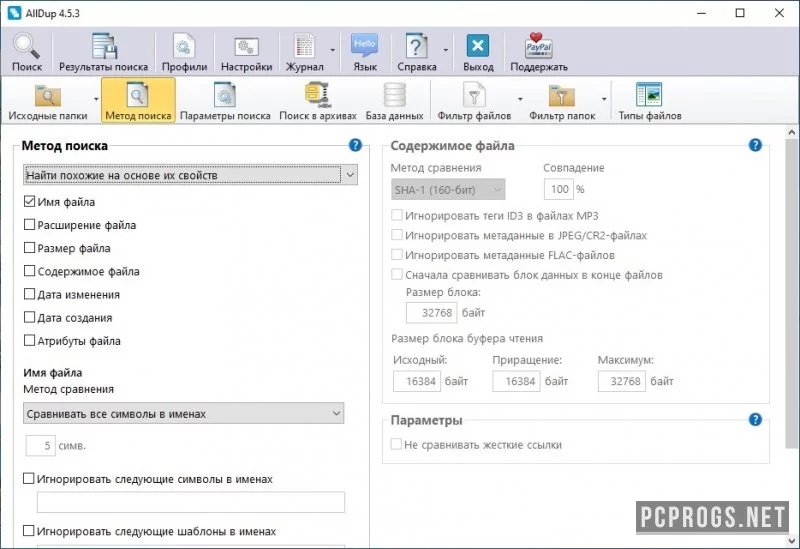
Task: Expand the Справка dropdown arrow
Action: (x=445, y=50)
